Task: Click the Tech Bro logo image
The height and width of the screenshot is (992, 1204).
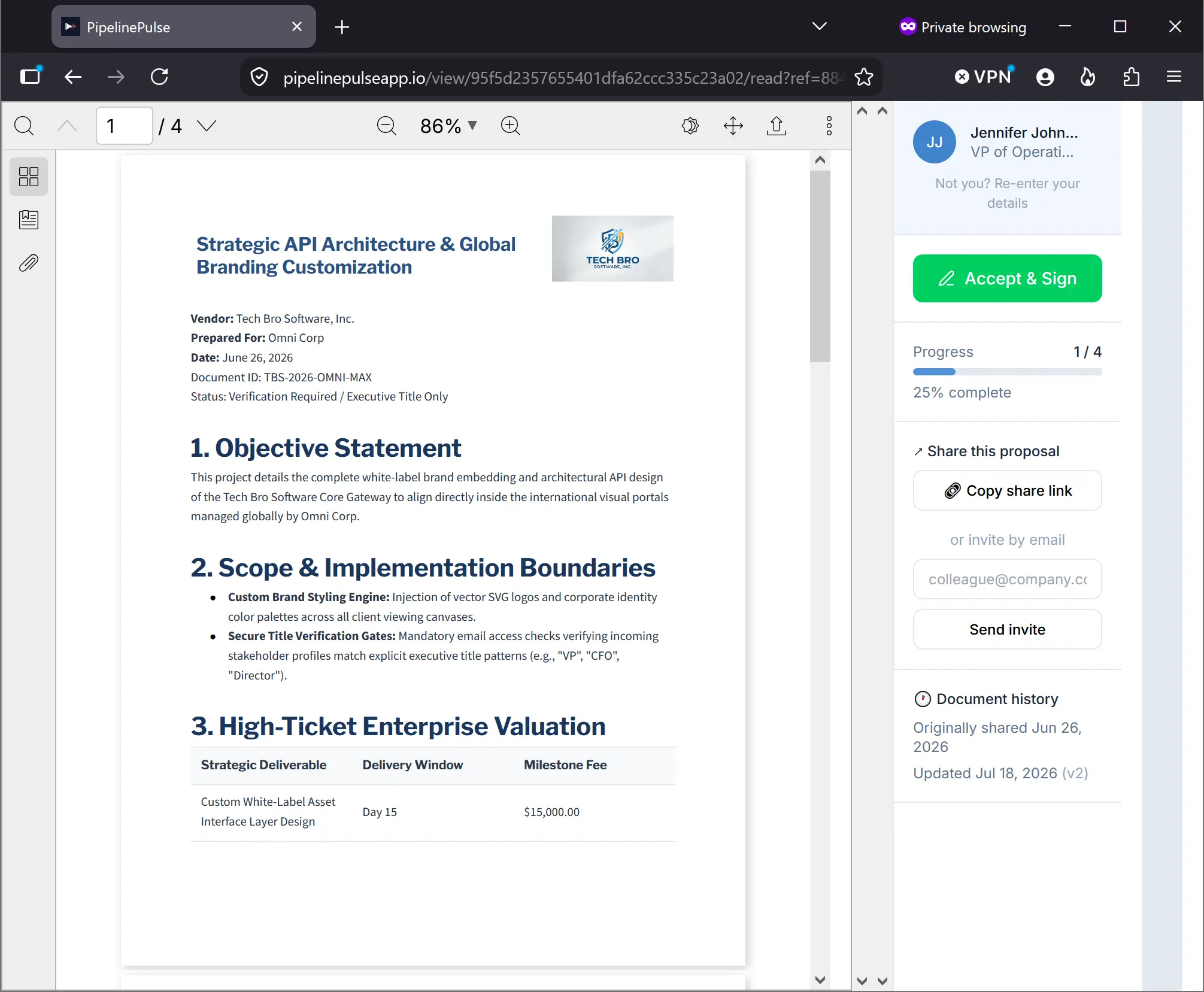Action: tap(612, 248)
